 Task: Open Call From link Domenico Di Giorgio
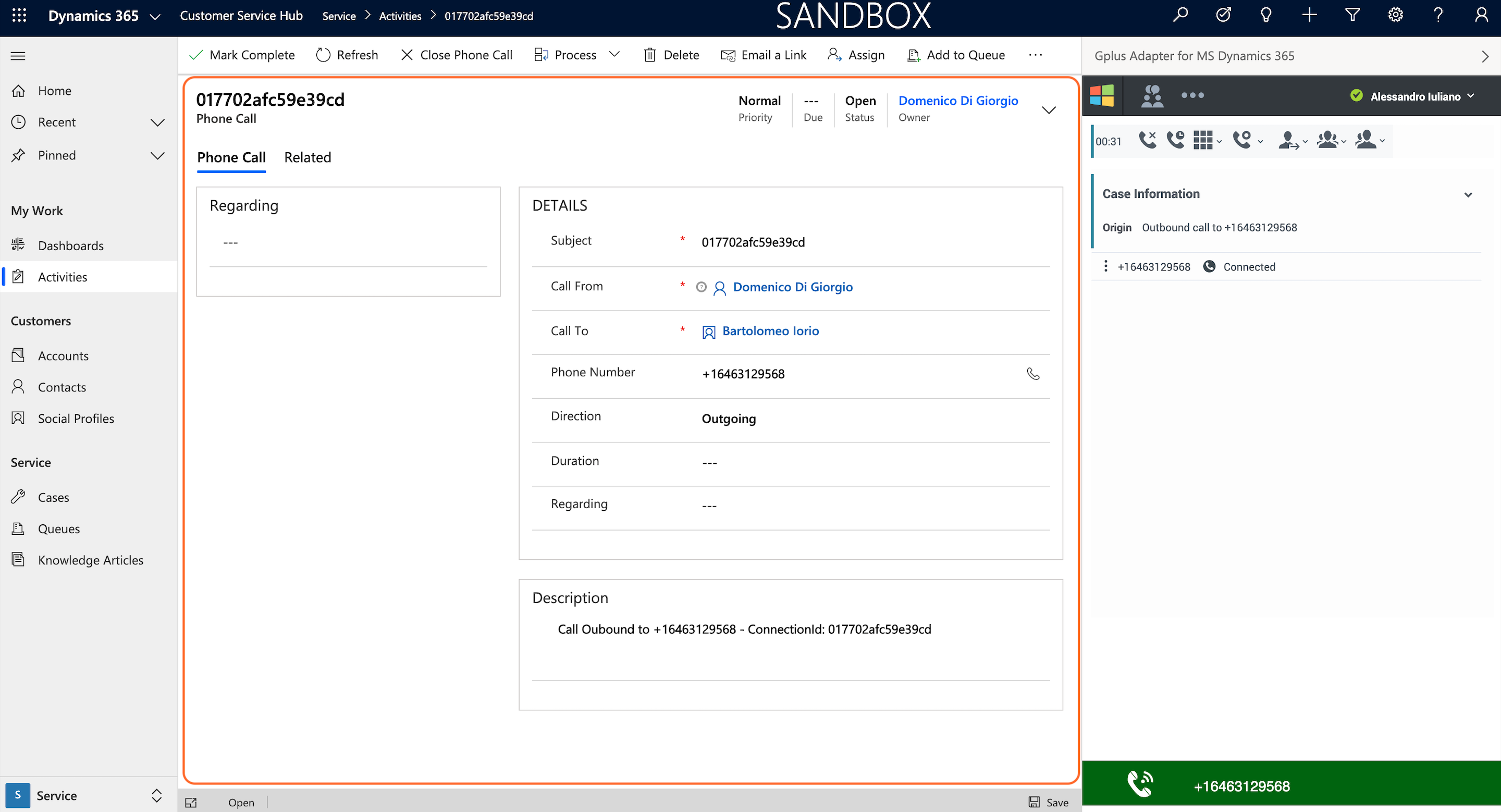tap(792, 287)
